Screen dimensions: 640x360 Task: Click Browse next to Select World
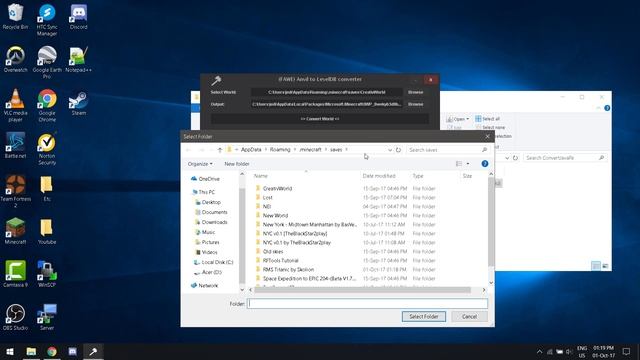(x=416, y=92)
